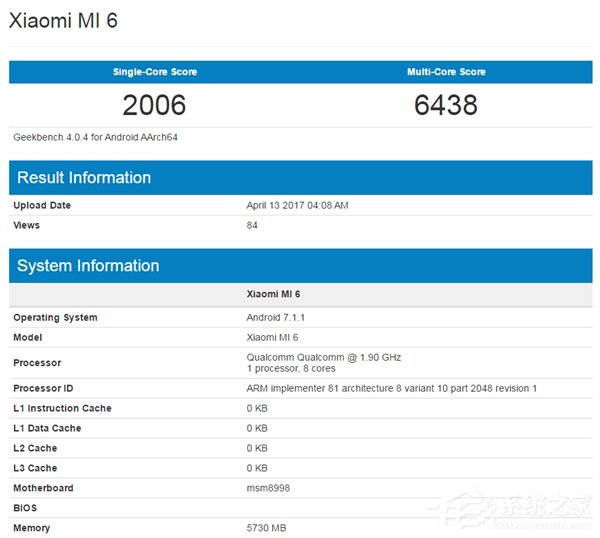Select the Memory row label
The height and width of the screenshot is (538, 600).
32,528
